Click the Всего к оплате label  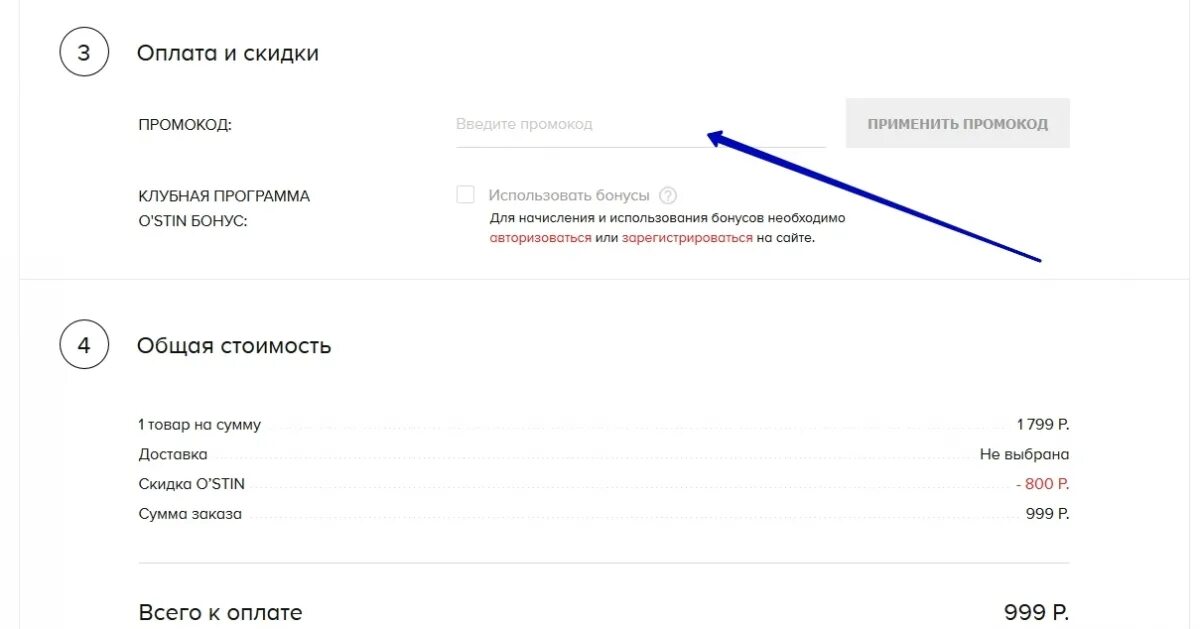coord(220,612)
